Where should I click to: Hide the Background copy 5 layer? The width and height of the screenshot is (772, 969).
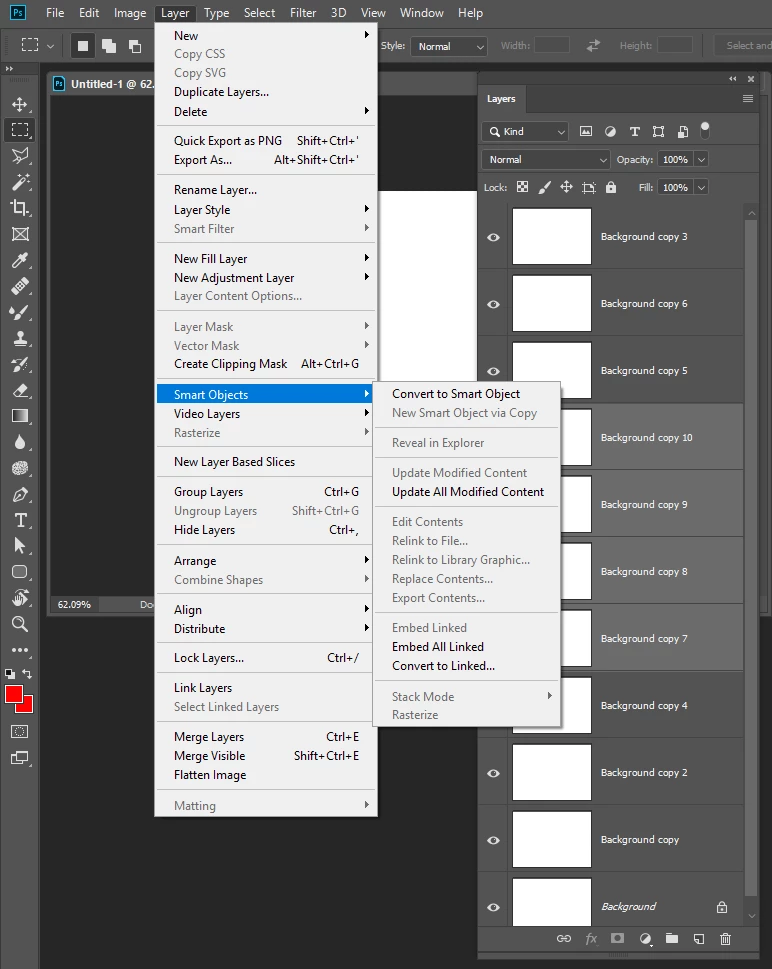point(493,371)
